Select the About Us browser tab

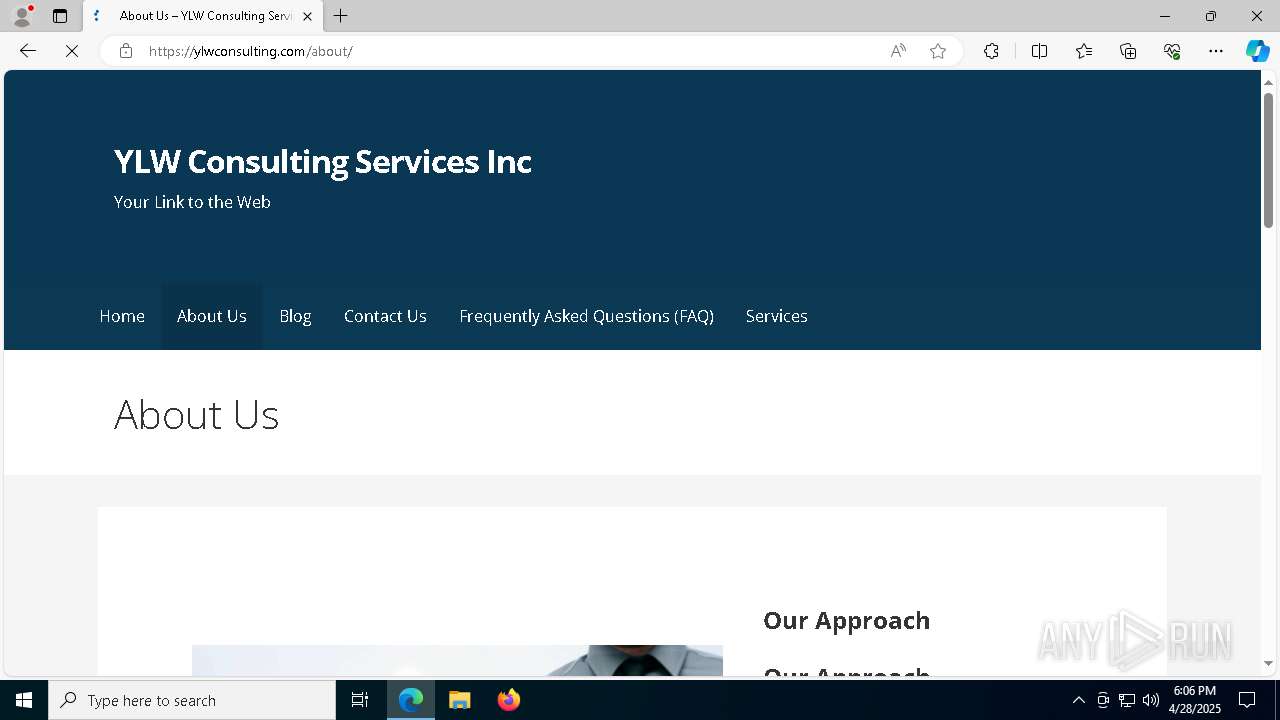click(203, 16)
